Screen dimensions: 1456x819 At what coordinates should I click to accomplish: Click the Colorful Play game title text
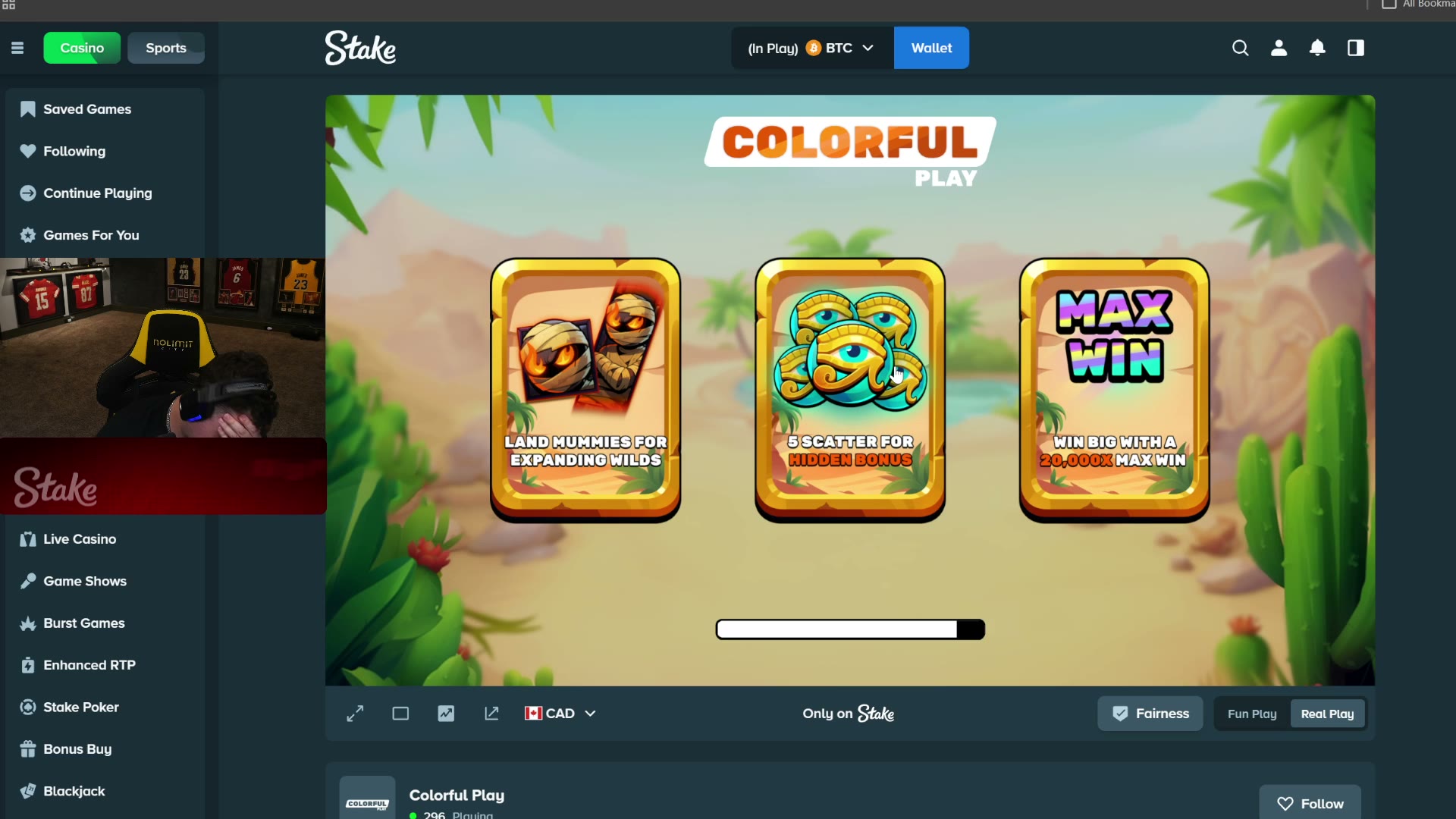tap(457, 795)
